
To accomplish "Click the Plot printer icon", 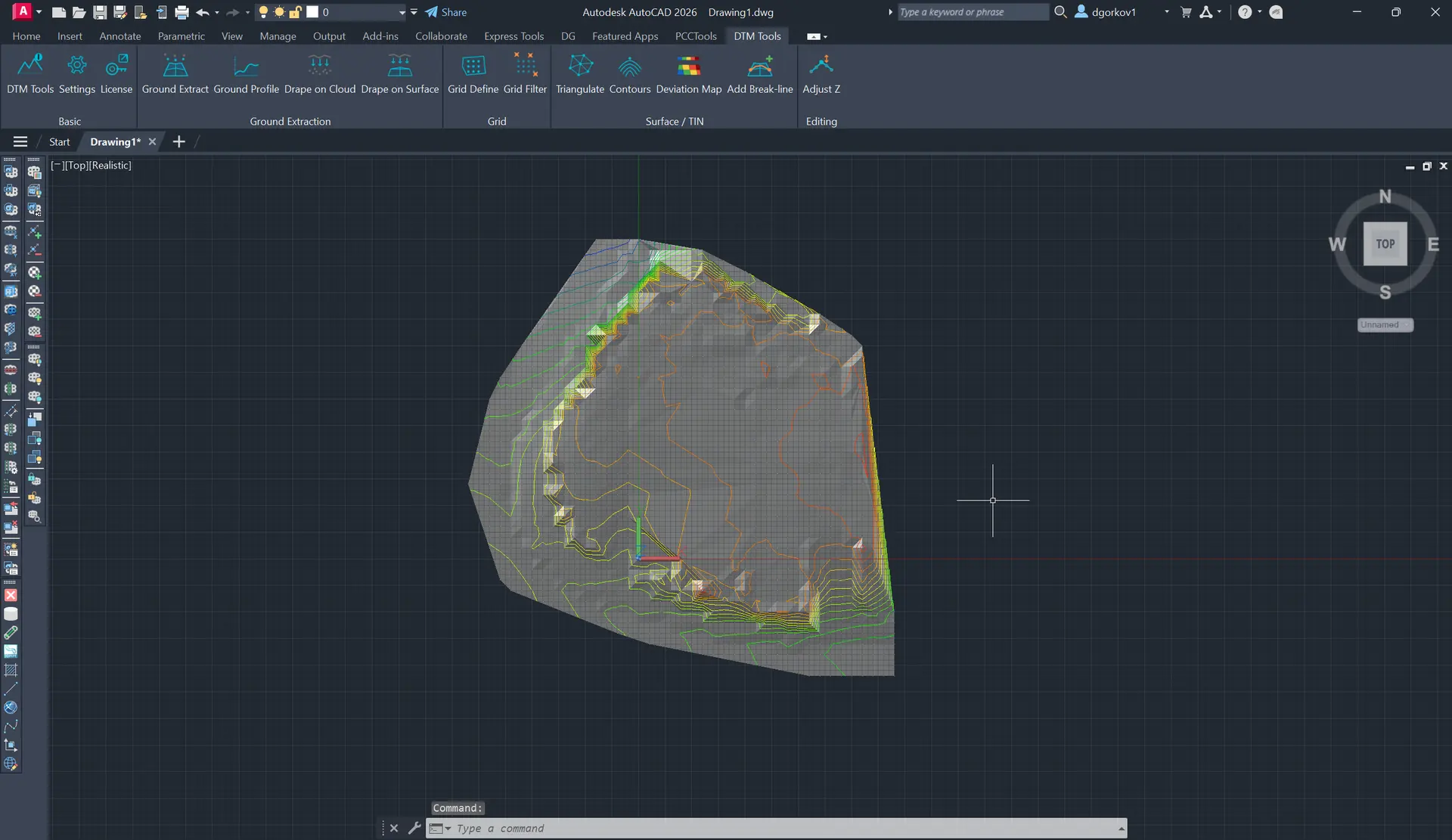I will [x=181, y=12].
